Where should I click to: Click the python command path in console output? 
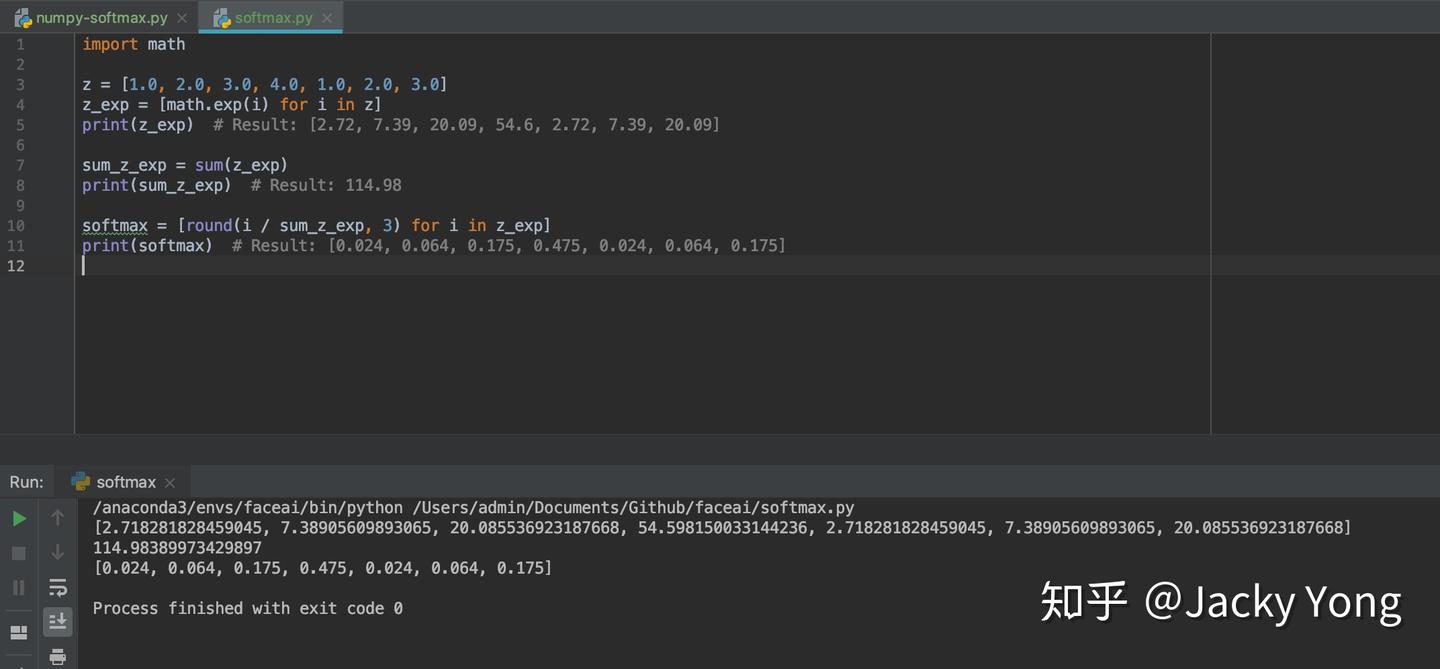[473, 508]
